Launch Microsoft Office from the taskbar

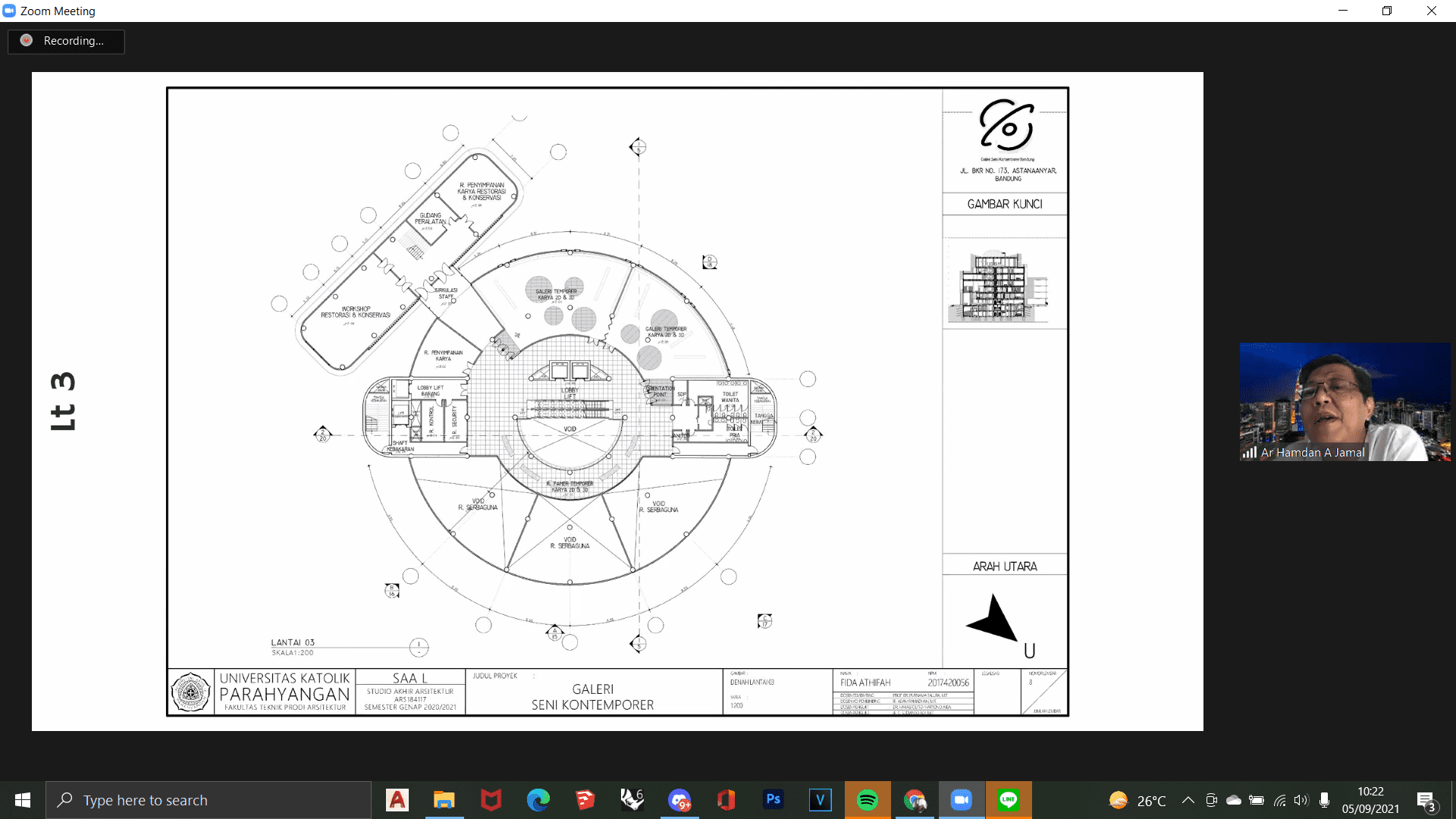pyautogui.click(x=726, y=800)
